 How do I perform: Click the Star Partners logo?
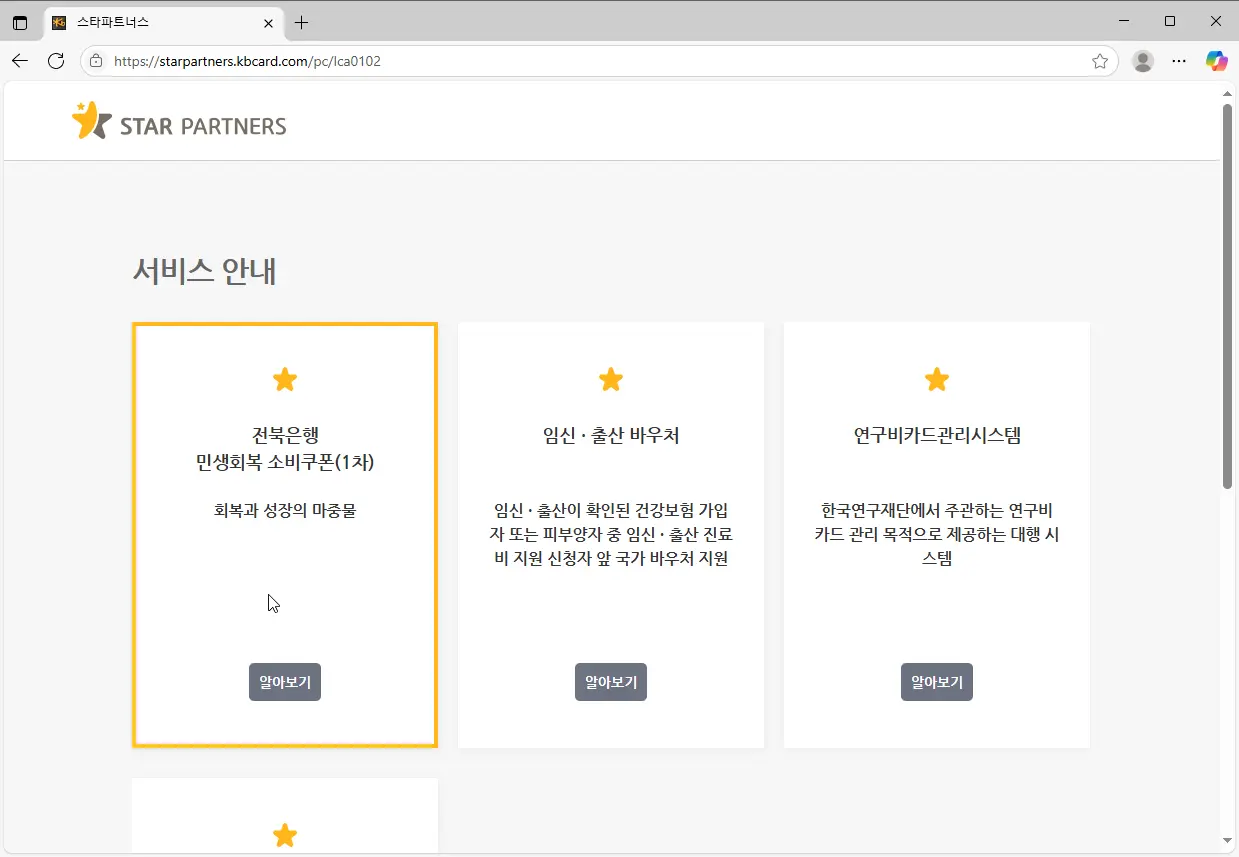pyautogui.click(x=179, y=121)
